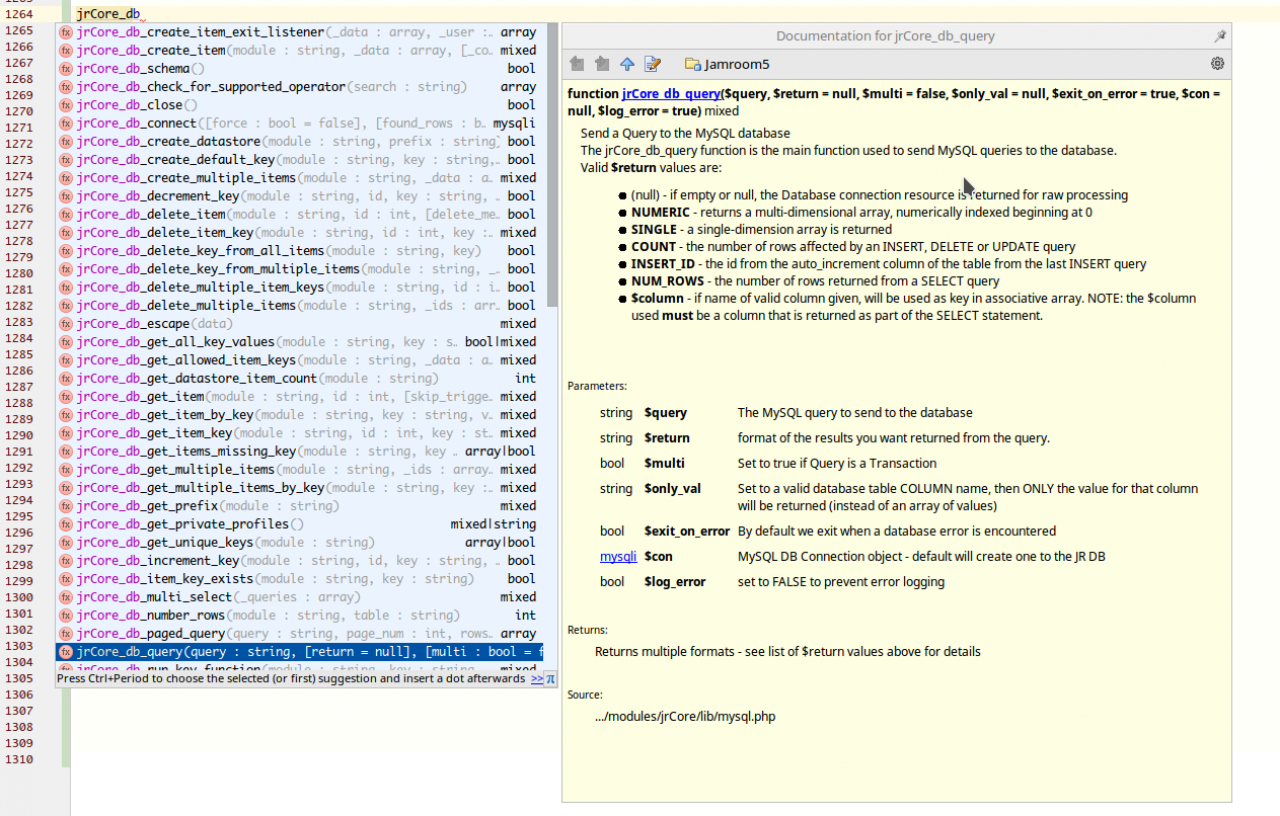
Task: Click the Forward arrow in documentation toolbar
Action: [602, 64]
